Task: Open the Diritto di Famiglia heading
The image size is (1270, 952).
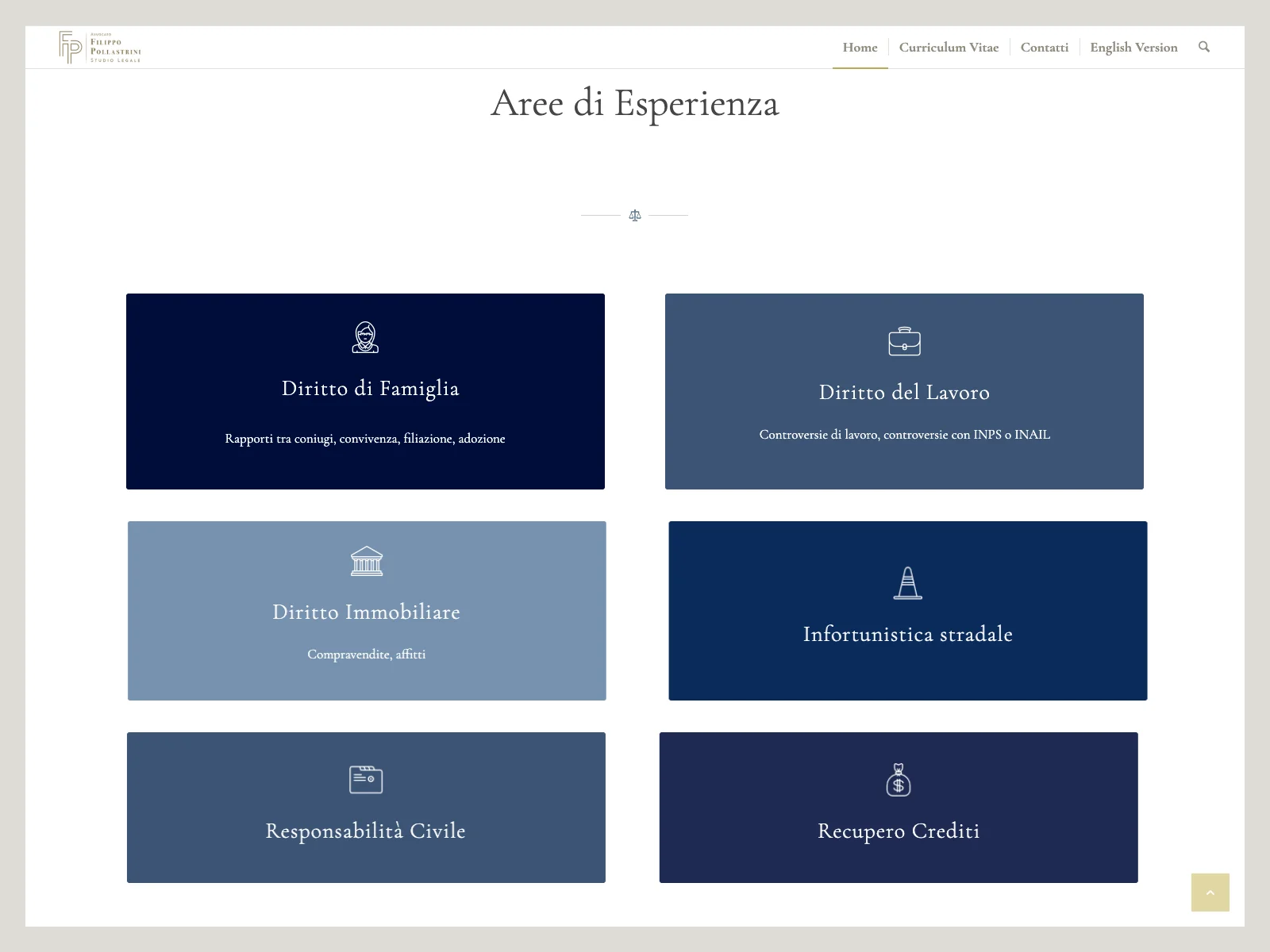Action: point(370,389)
